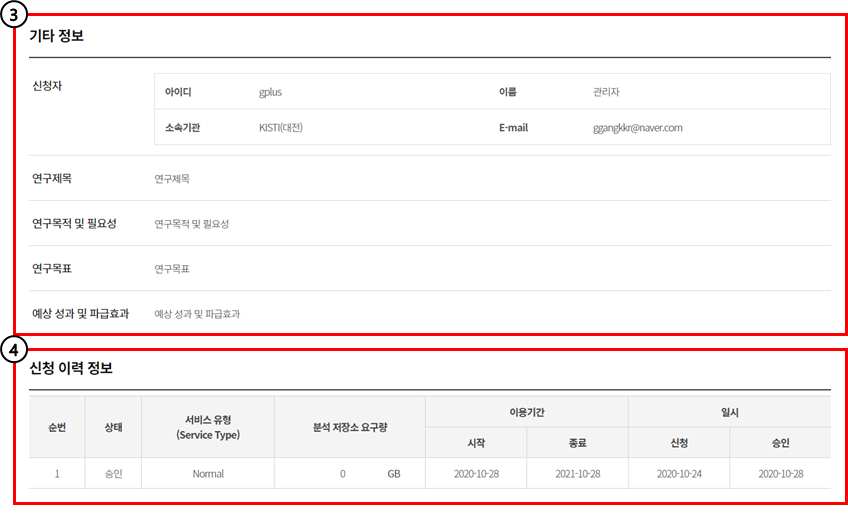Click the 종료 column header
The width and height of the screenshot is (848, 525).
[577, 443]
